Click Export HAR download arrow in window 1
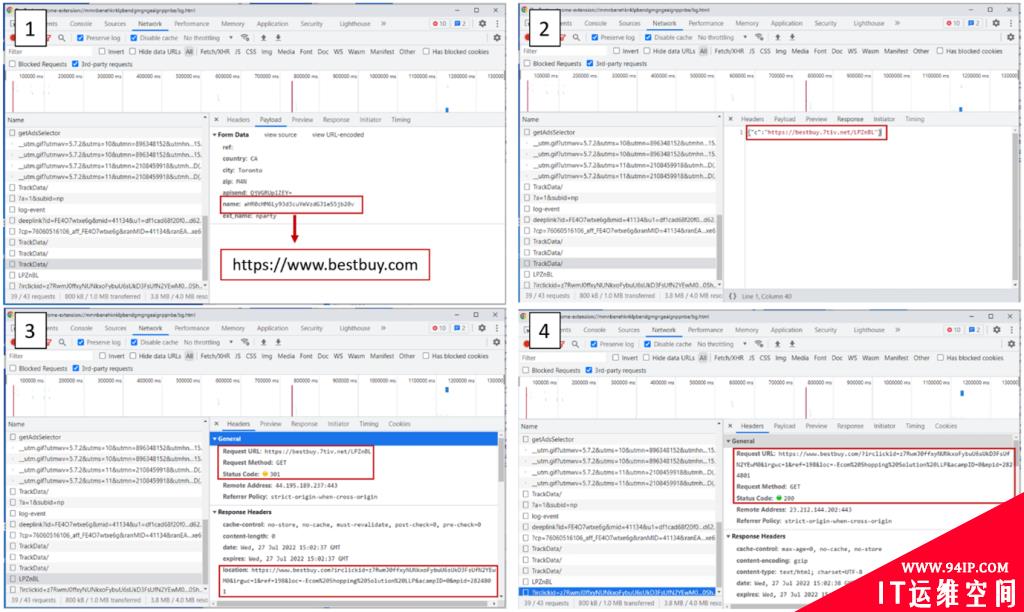This screenshot has height=612, width=1024. point(278,38)
